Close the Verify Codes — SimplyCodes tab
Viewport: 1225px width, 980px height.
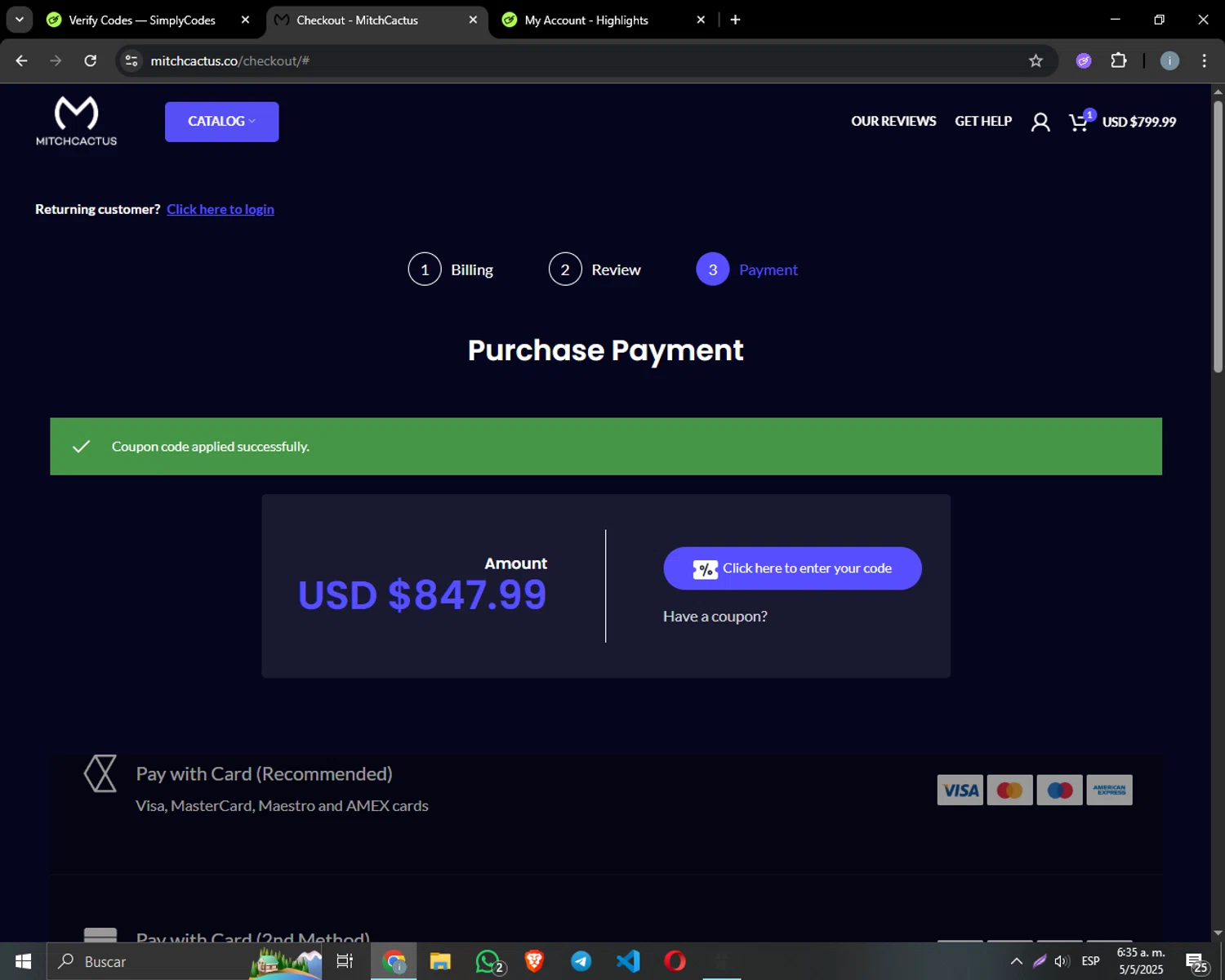[245, 20]
